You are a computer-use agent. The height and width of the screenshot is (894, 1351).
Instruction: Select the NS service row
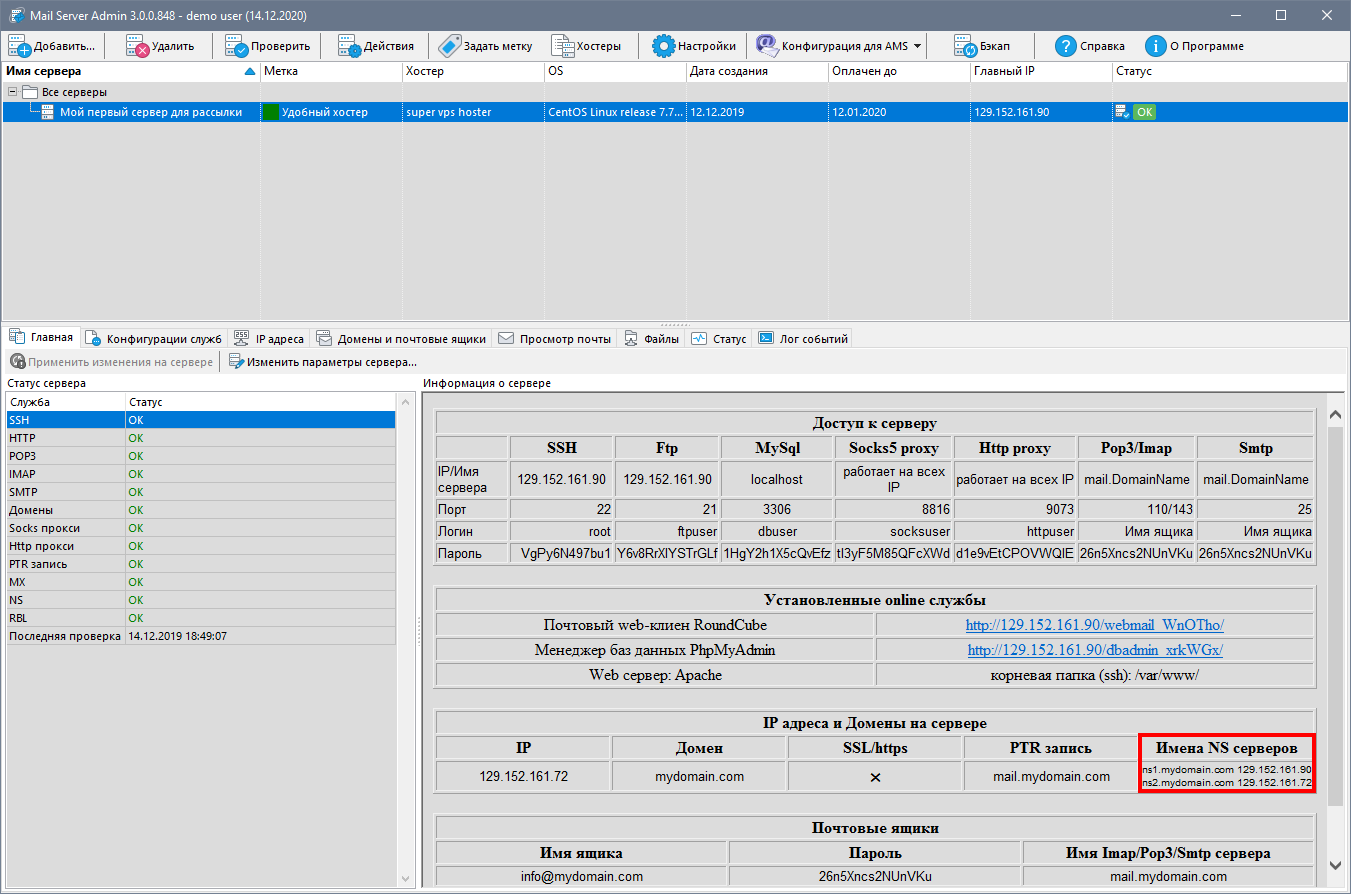201,600
